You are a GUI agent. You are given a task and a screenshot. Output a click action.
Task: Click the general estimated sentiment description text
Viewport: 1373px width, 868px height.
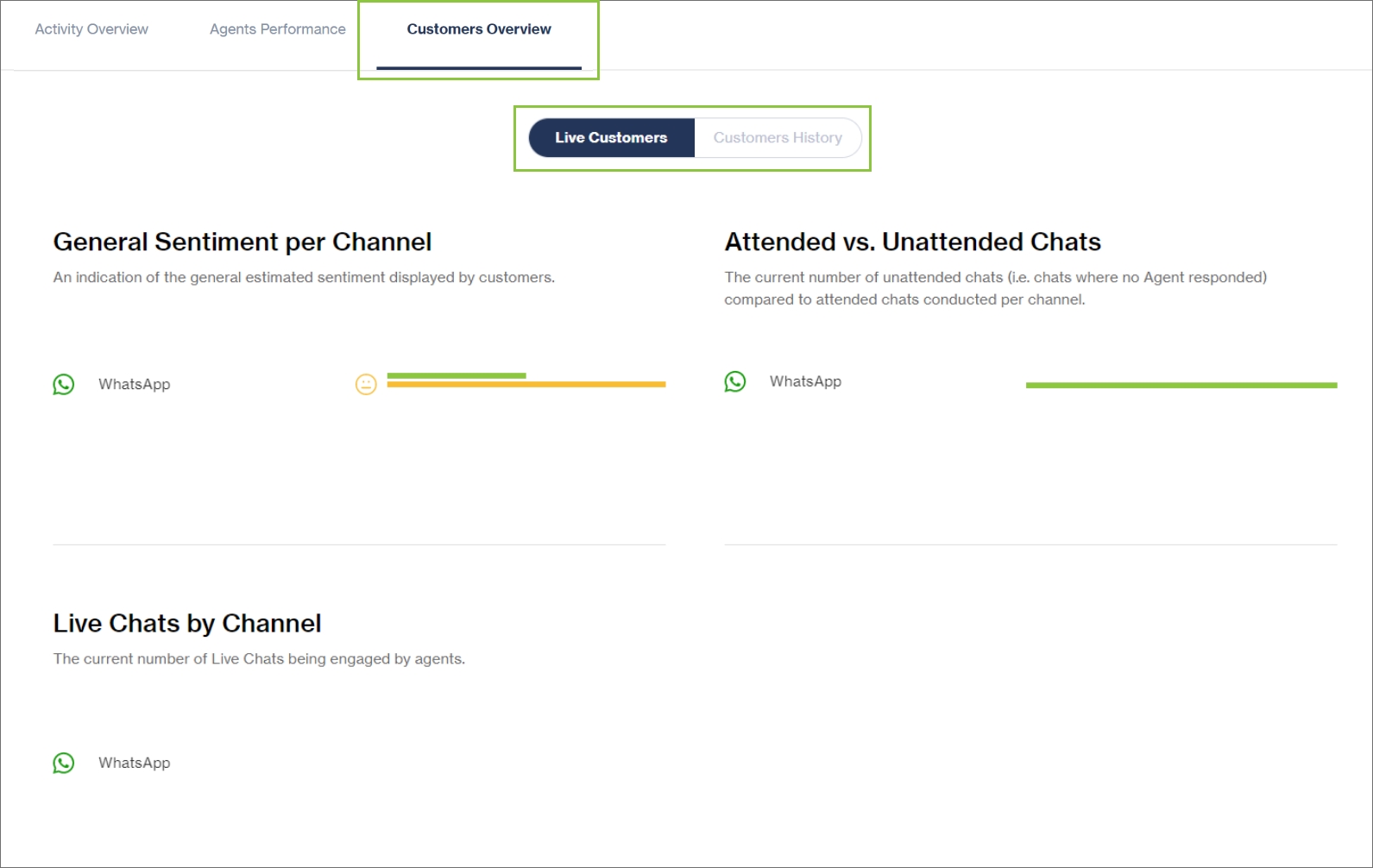[304, 278]
